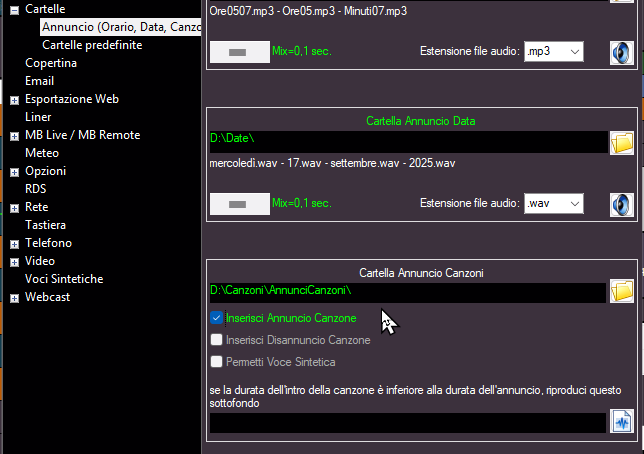
Task: Select Cartelle predefinite in the tree
Action: point(91,45)
